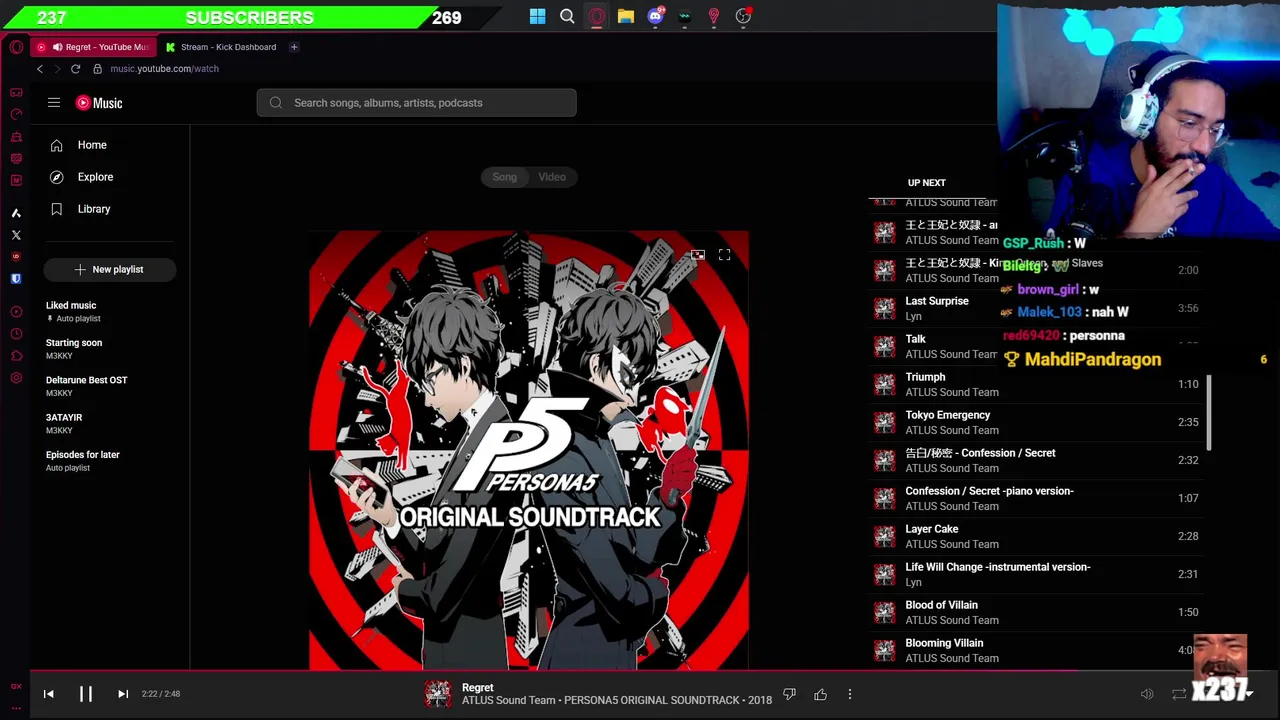This screenshot has height=720, width=1280.
Task: Play Blood of Villain from queue
Action: (1035, 612)
